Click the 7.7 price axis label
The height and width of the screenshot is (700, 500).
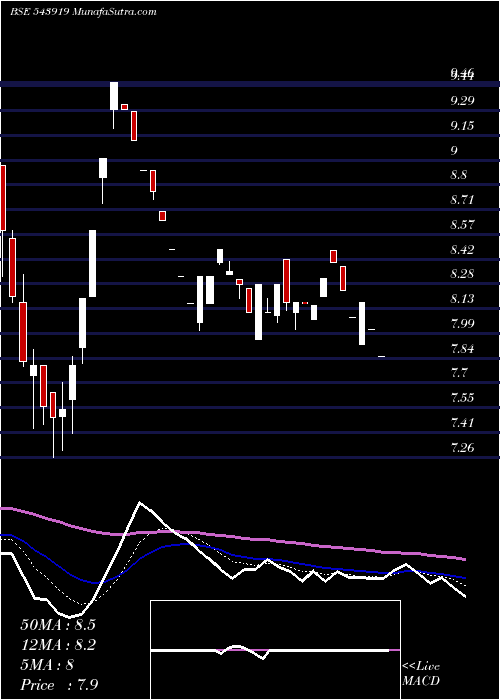pyautogui.click(x=458, y=373)
